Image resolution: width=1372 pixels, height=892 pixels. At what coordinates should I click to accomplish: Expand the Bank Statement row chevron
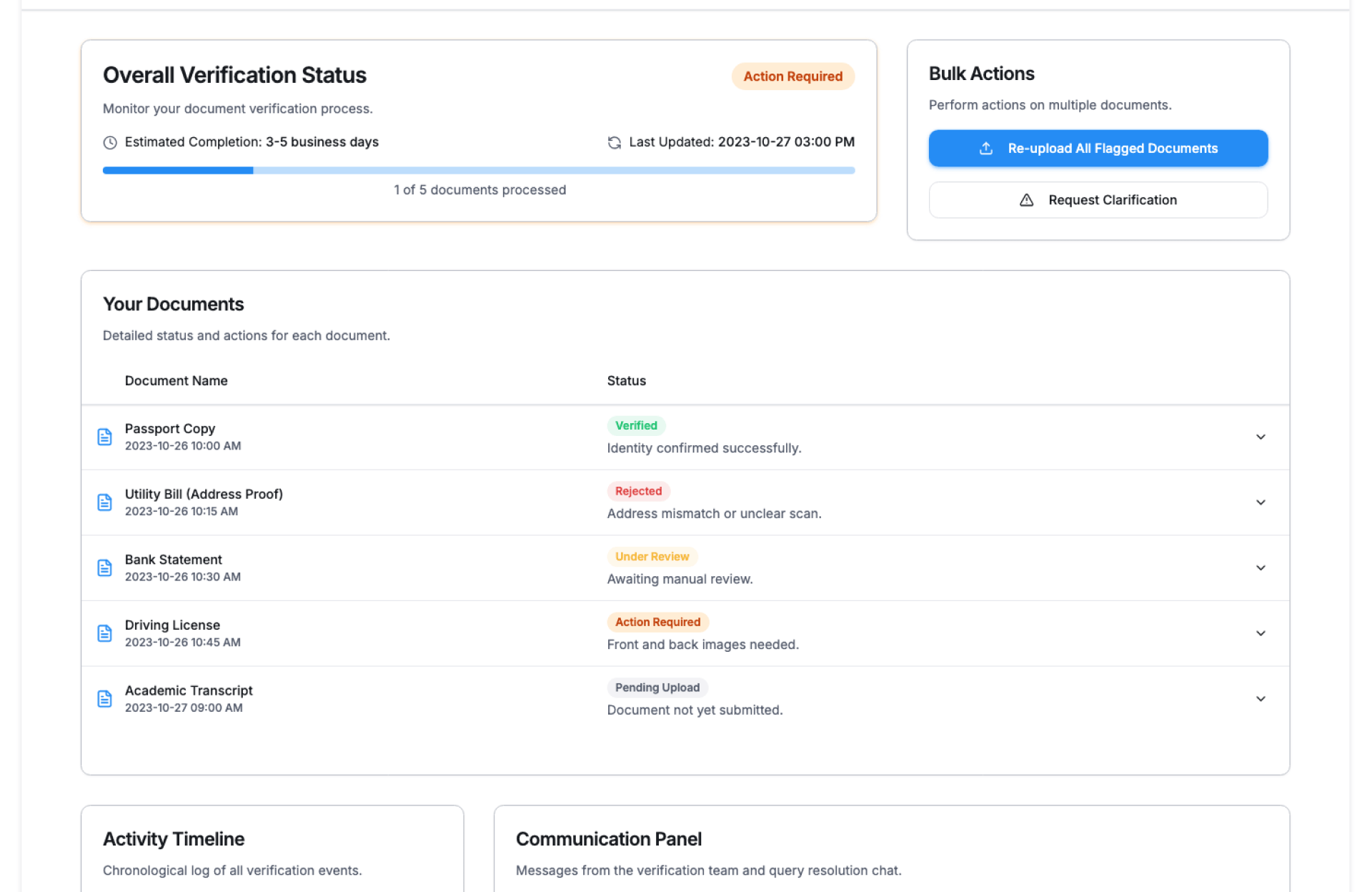click(x=1261, y=568)
